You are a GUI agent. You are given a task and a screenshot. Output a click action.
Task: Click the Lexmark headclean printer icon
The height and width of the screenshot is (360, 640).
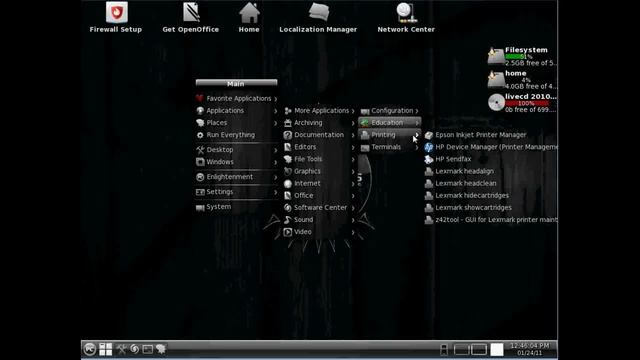click(x=429, y=184)
